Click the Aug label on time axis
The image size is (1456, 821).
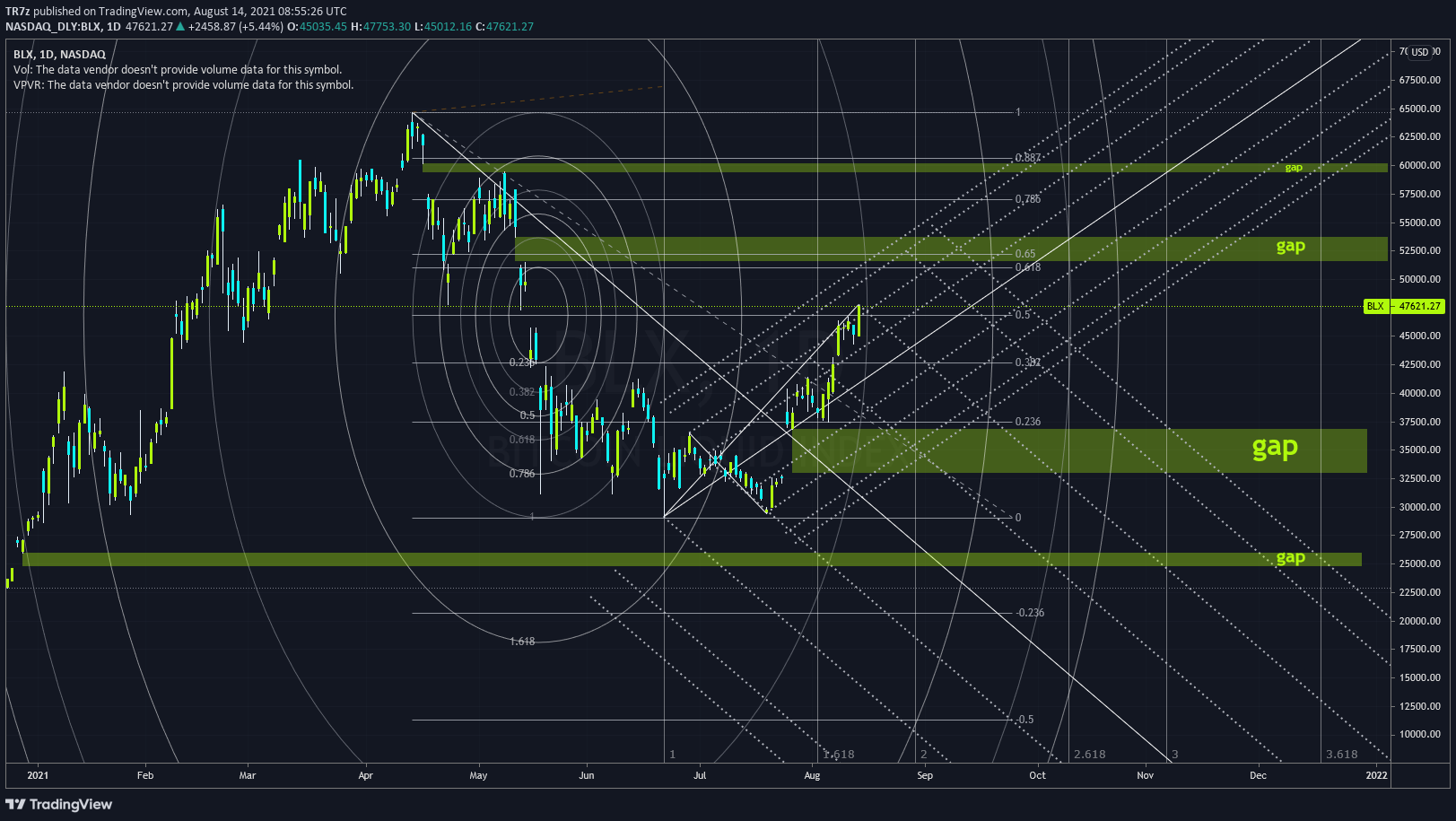(x=812, y=776)
